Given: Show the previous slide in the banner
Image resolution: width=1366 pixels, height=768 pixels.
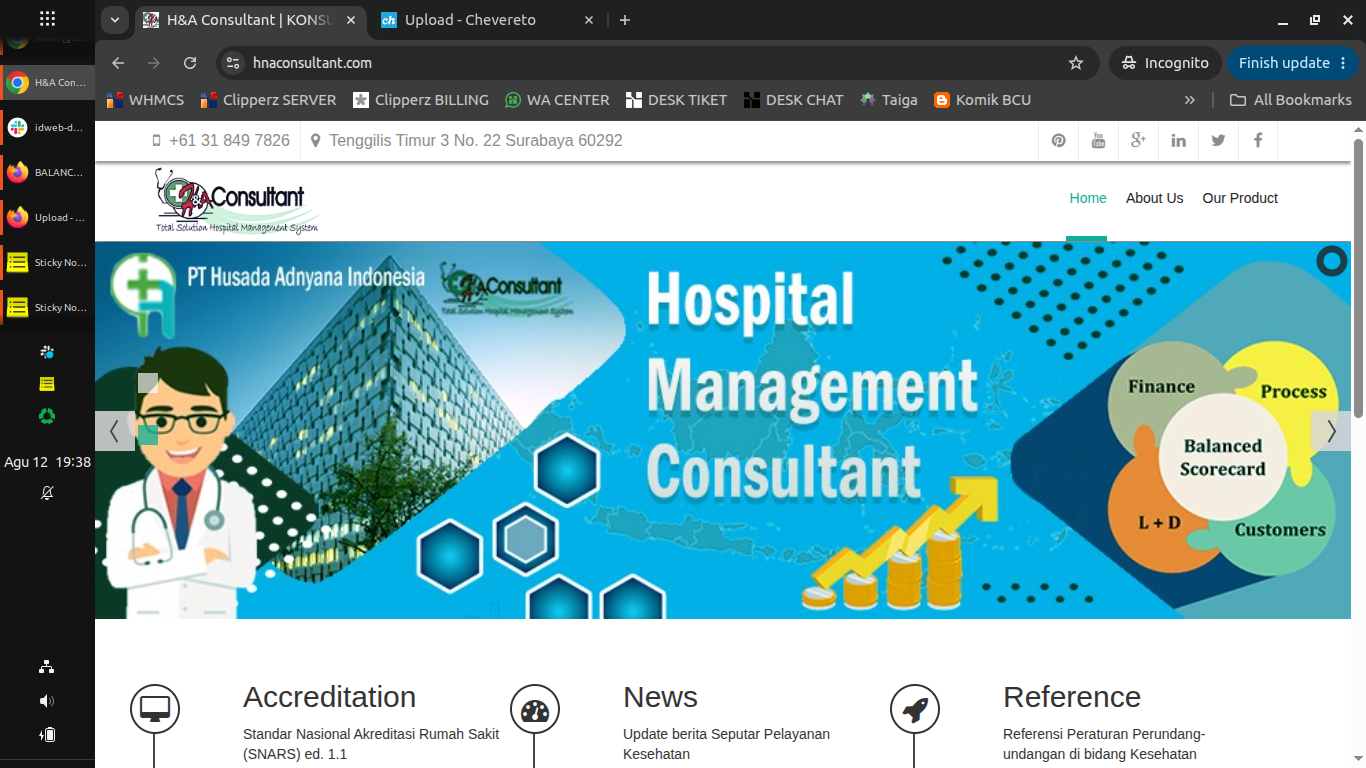Looking at the screenshot, I should click(115, 431).
